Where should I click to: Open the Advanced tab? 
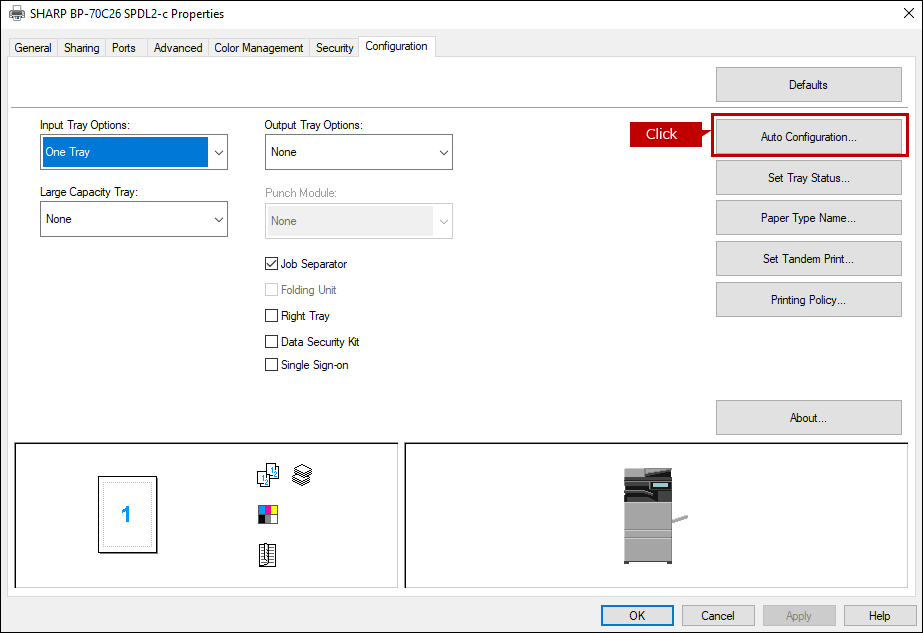point(178,48)
